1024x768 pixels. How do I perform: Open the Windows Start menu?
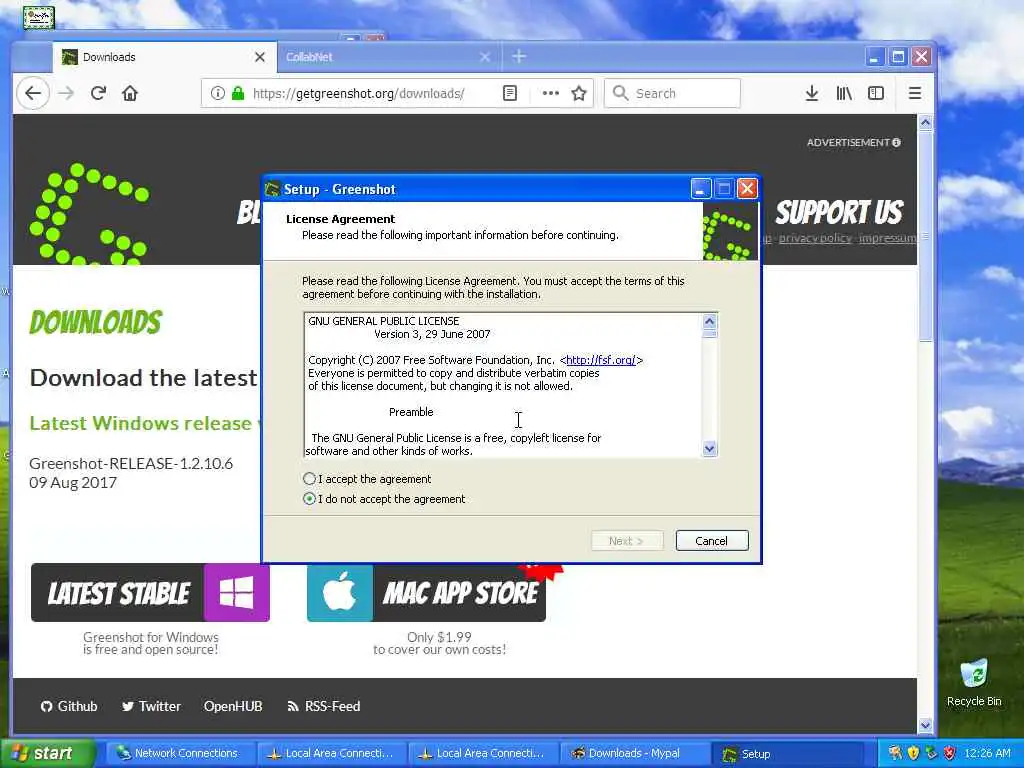(47, 754)
